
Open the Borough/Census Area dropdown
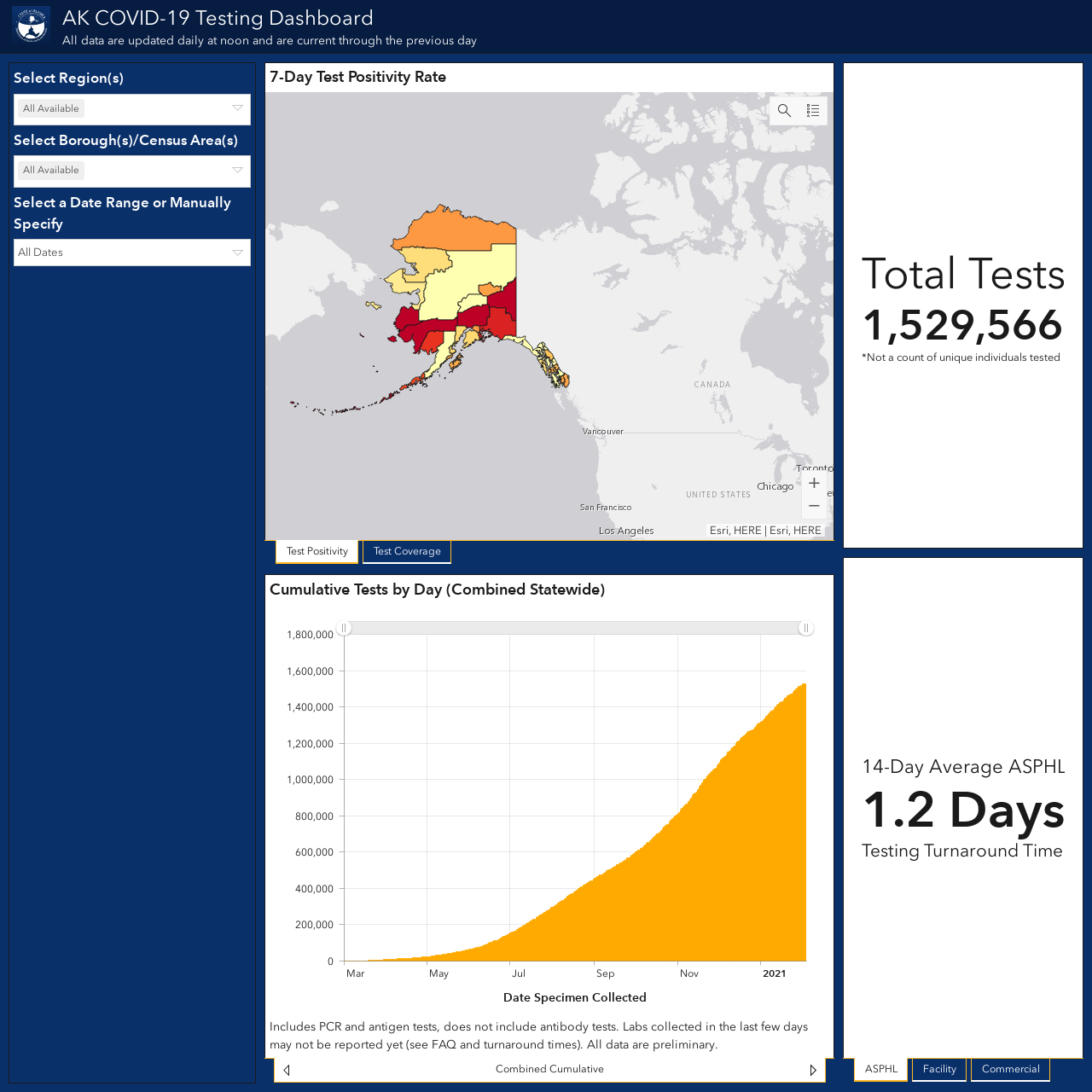click(132, 171)
